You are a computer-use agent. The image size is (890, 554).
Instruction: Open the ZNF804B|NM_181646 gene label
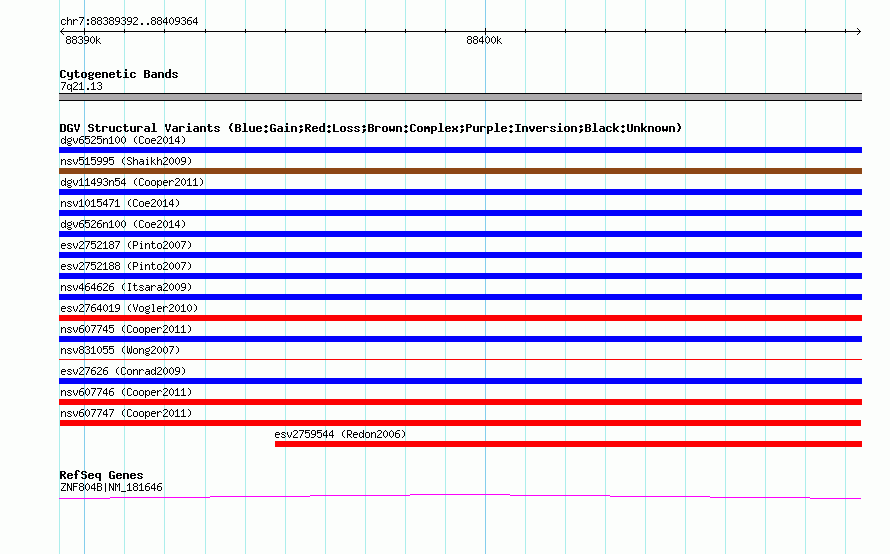[x=111, y=487]
